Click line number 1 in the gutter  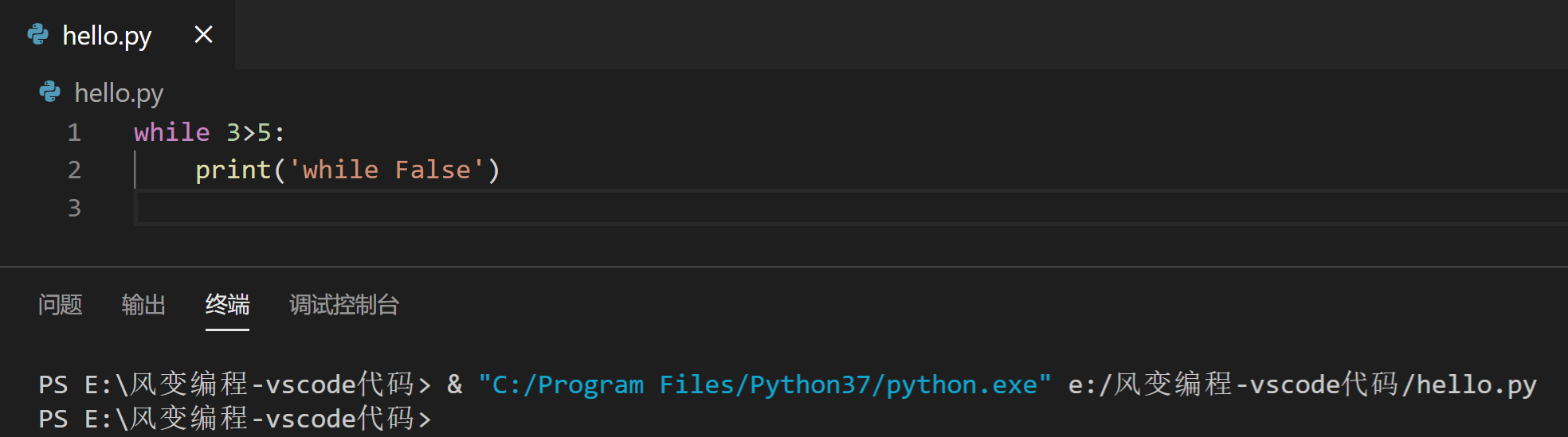[x=74, y=133]
